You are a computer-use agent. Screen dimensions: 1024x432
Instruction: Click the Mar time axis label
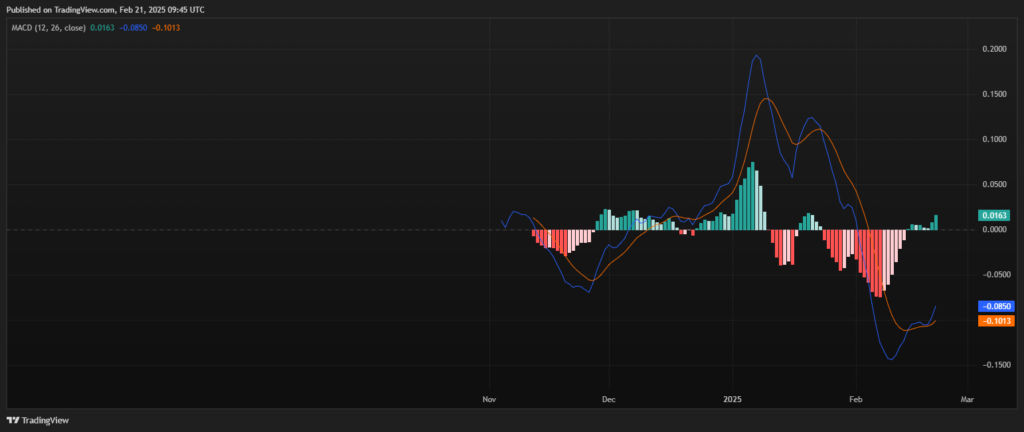[967, 398]
